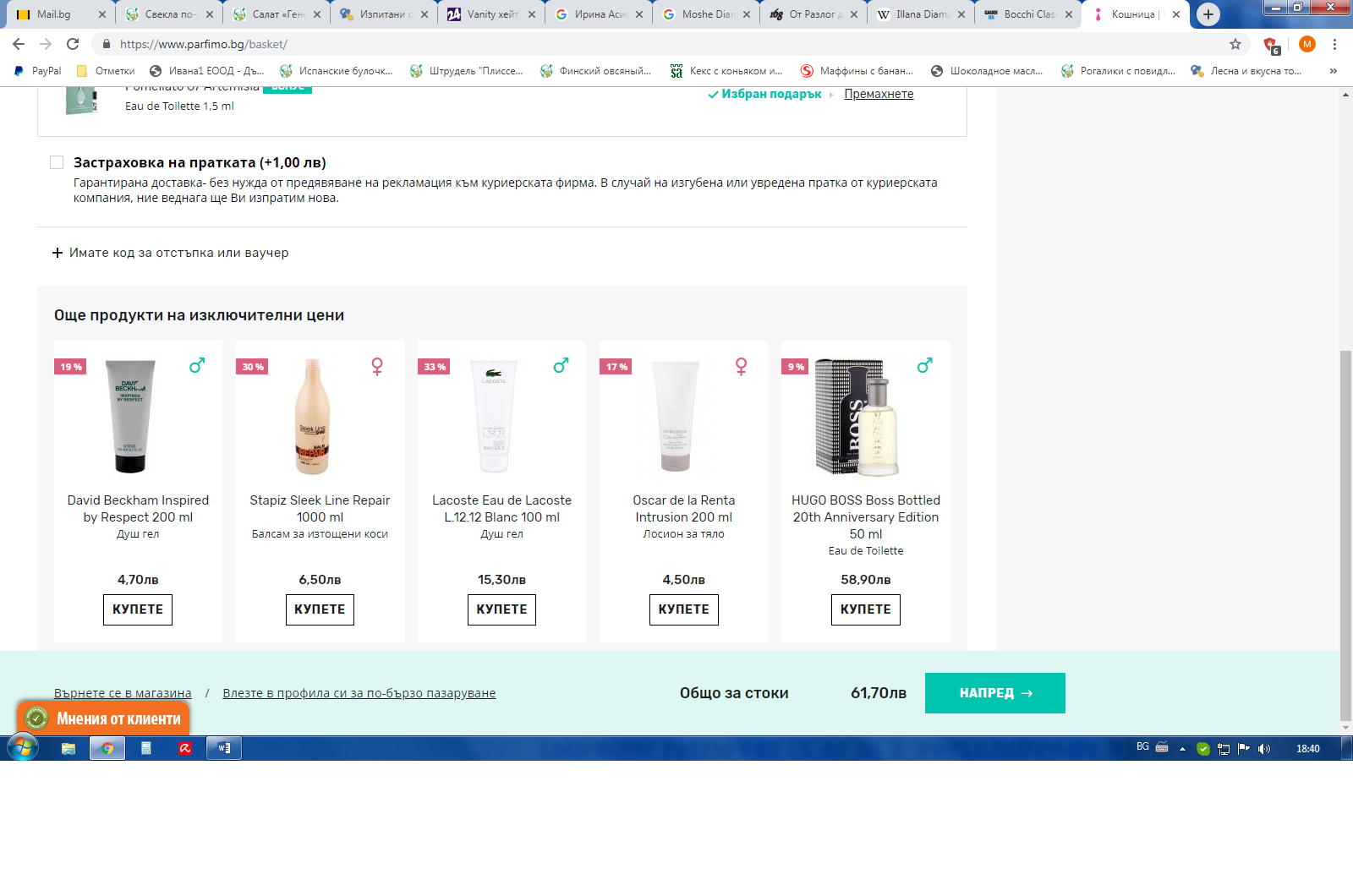
Task: Buy the Oscar de la Renta Intrusion lotion
Action: (x=684, y=609)
